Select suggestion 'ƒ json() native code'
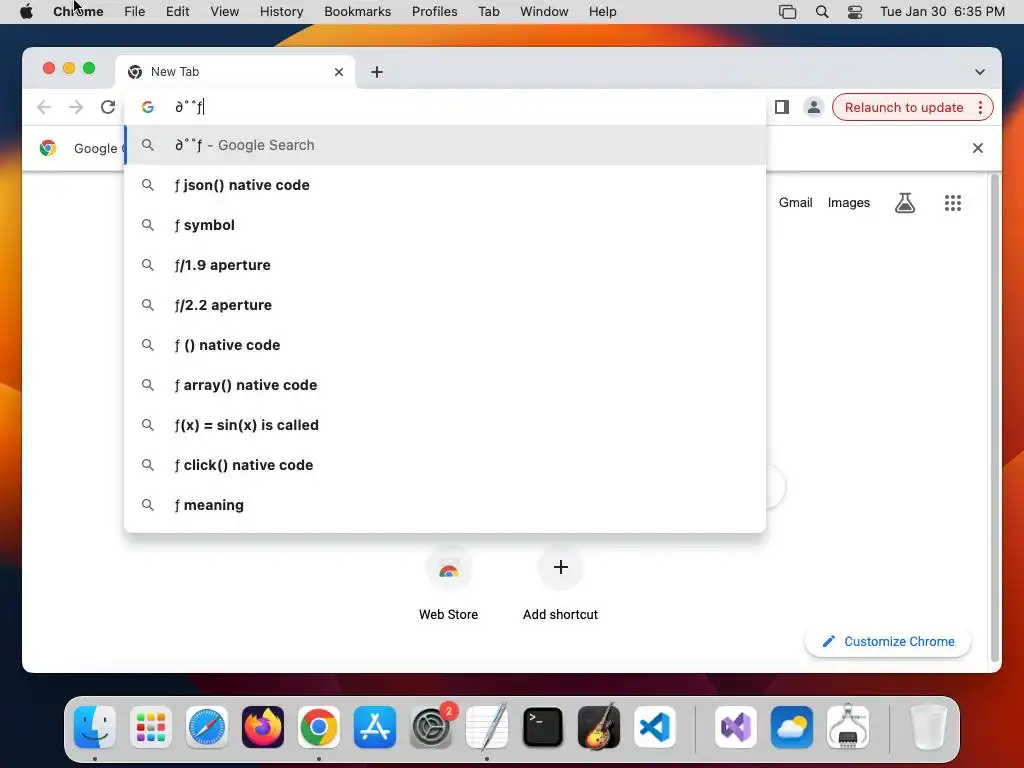1024x768 pixels. click(x=445, y=185)
